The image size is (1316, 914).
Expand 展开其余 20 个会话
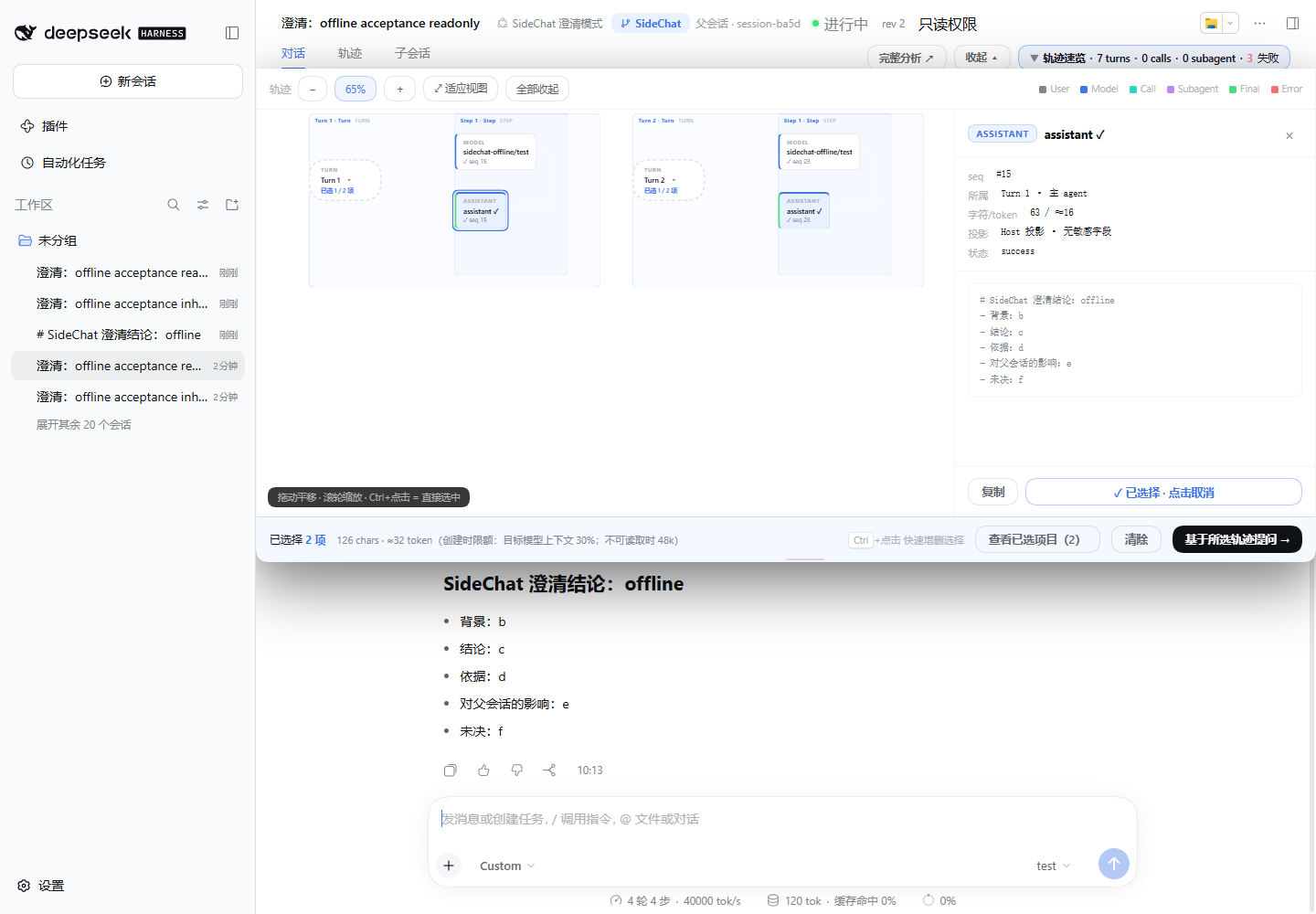tap(84, 425)
